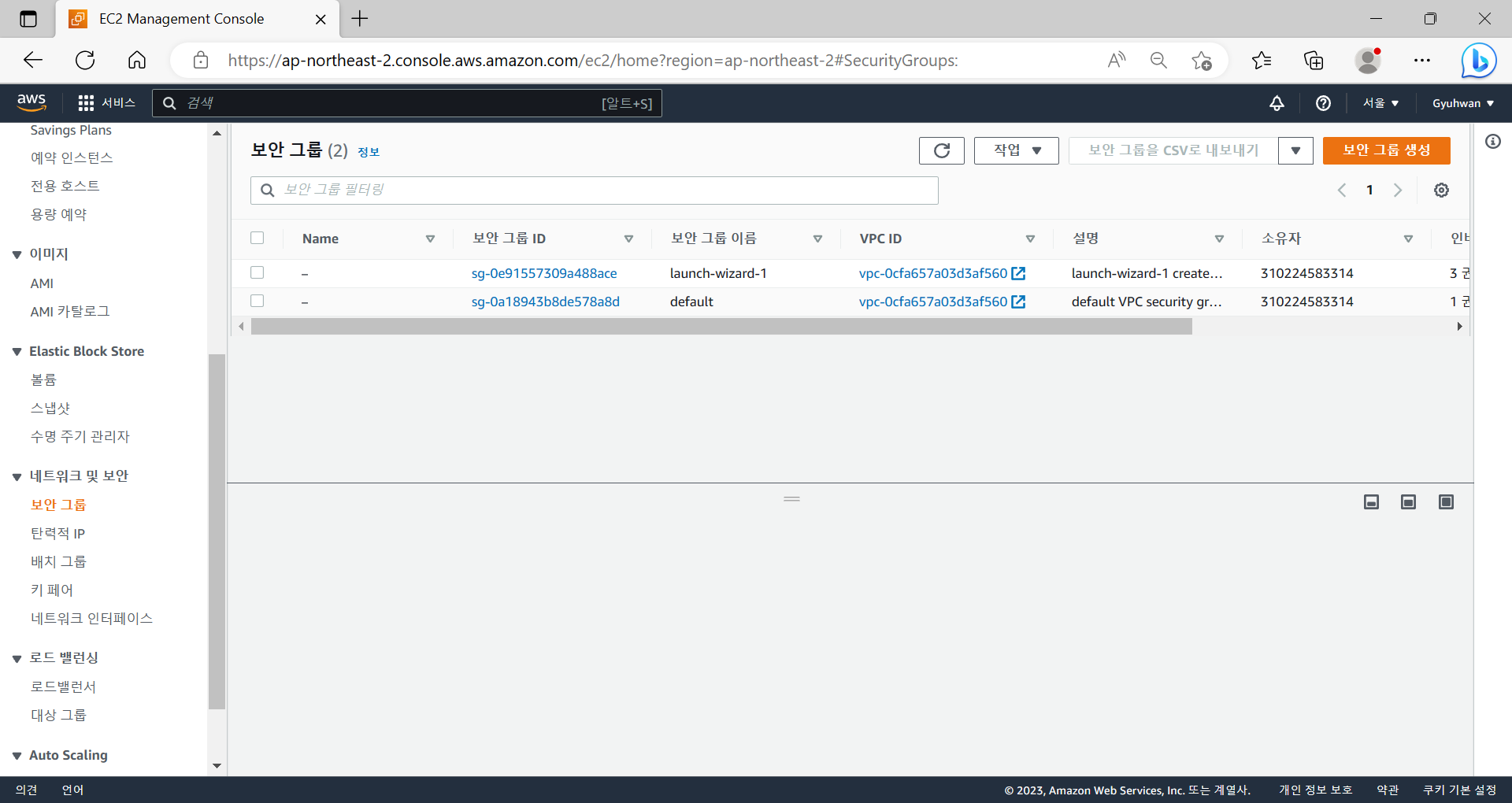The width and height of the screenshot is (1512, 803).
Task: Open the 서울 region selector
Action: 1380,103
